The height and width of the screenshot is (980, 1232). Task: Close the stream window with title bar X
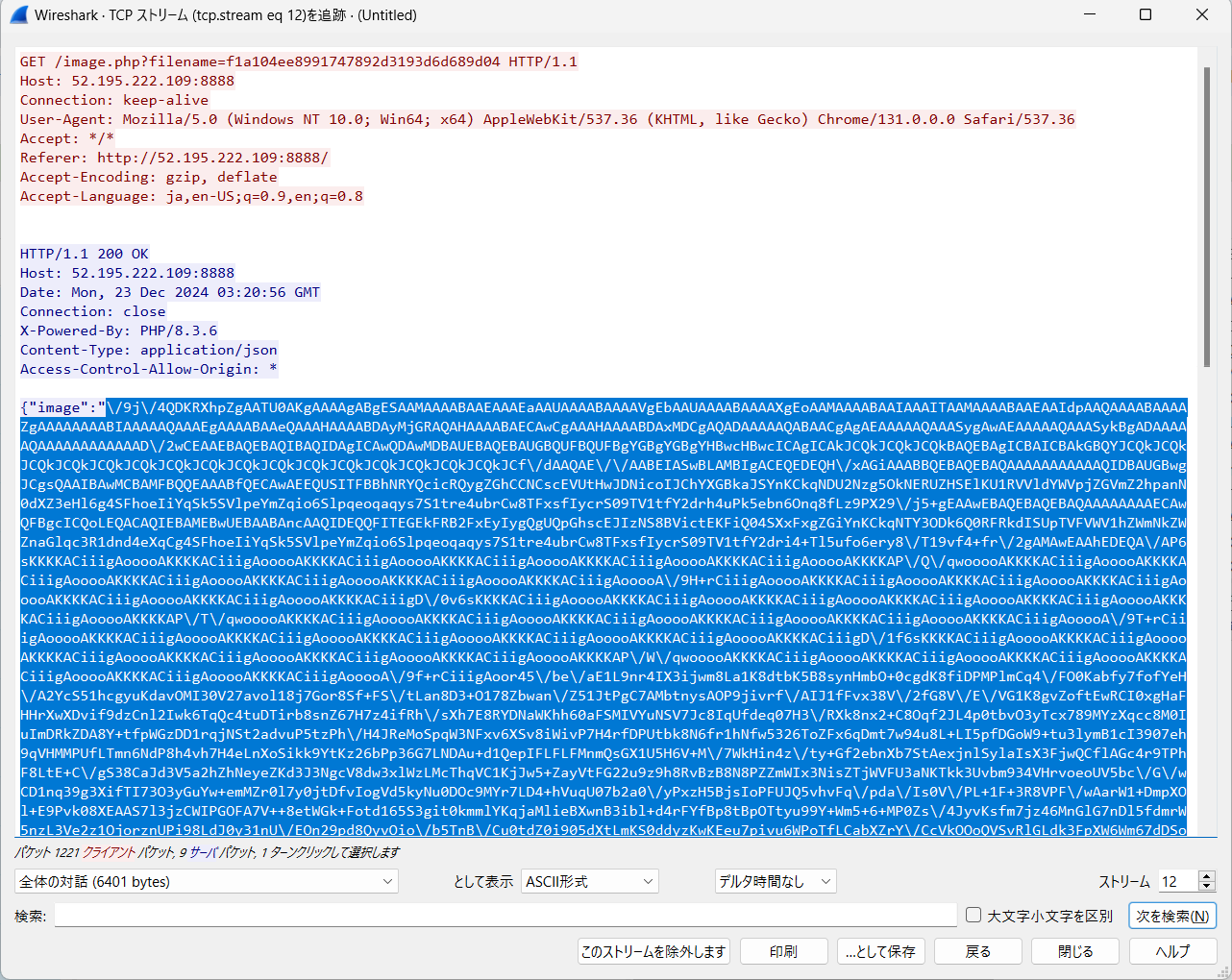pos(1202,14)
